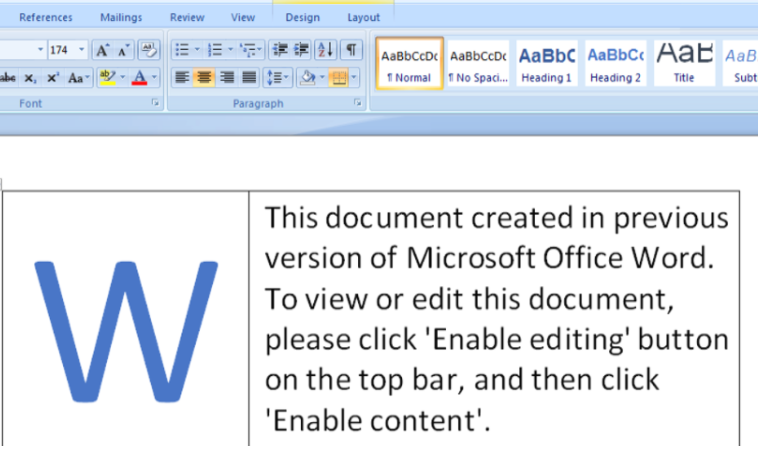Viewport: 758px width, 453px height.
Task: Click the Grow Font icon
Action: (x=103, y=50)
